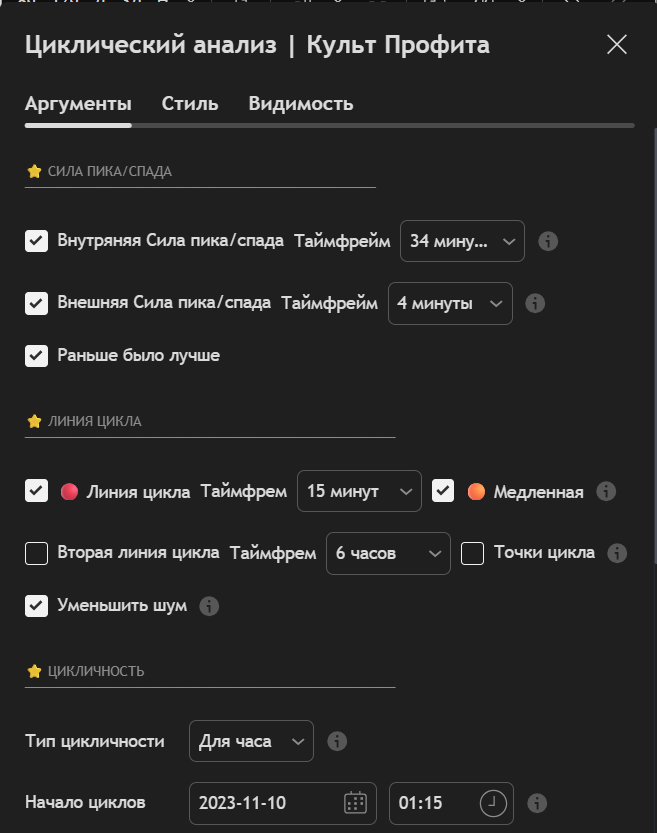Screen dimensions: 657x833
Task: Open the 34 минуты timeframe dropdown
Action: [x=462, y=241]
